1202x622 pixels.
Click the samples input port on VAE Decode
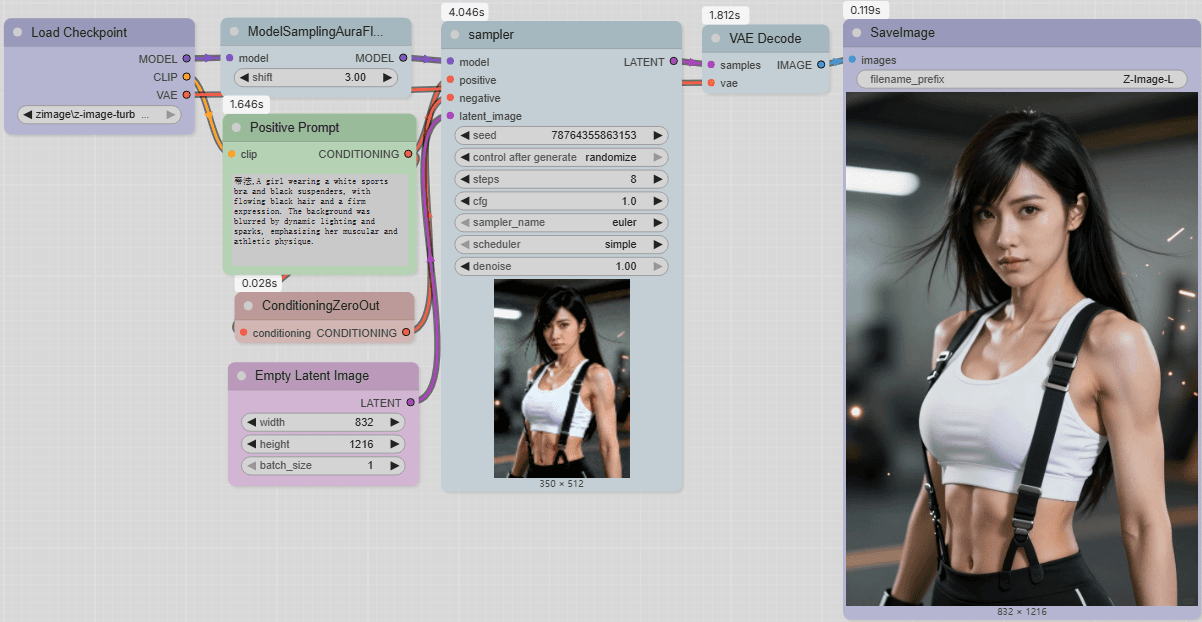pyautogui.click(x=711, y=65)
